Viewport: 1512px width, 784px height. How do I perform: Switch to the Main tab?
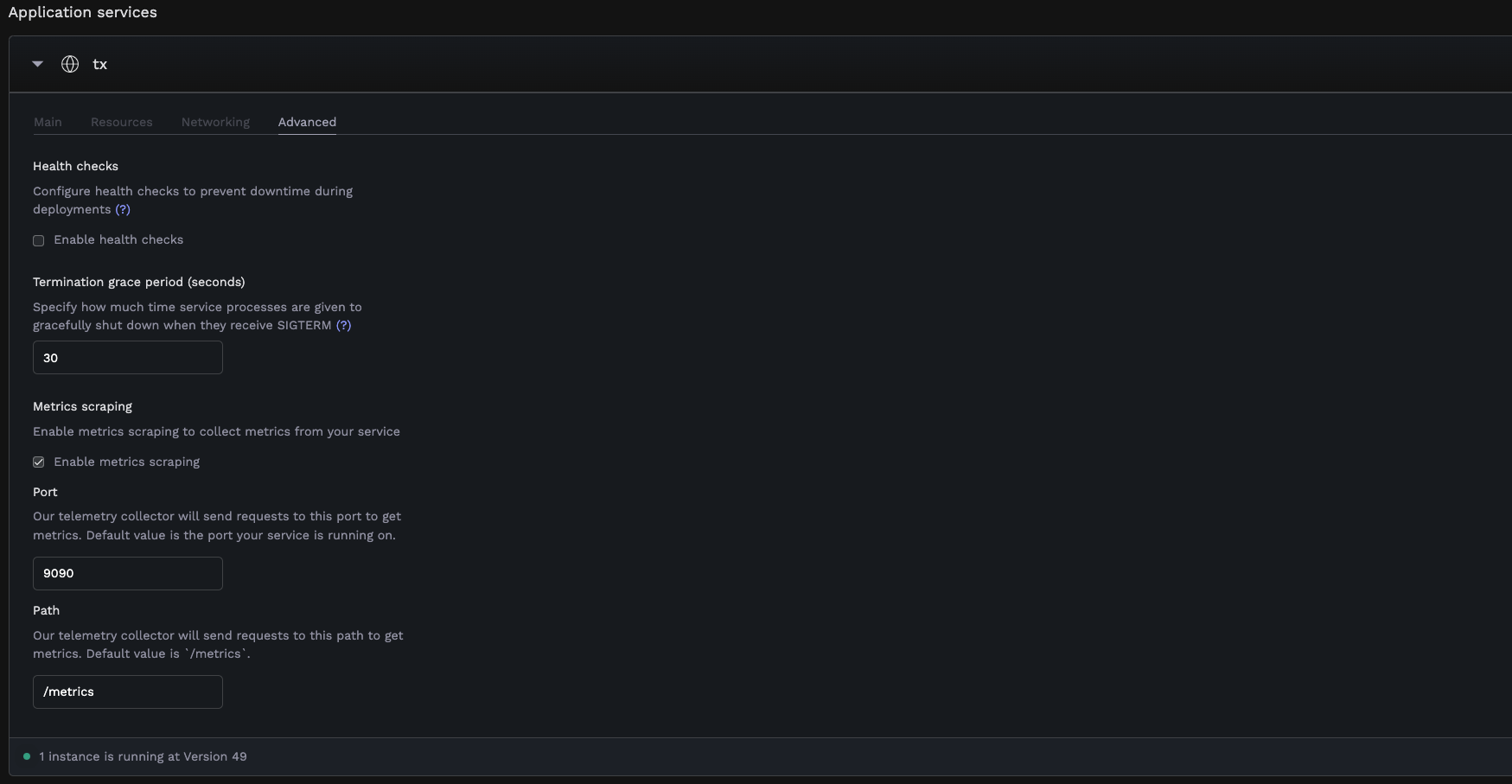click(x=48, y=122)
